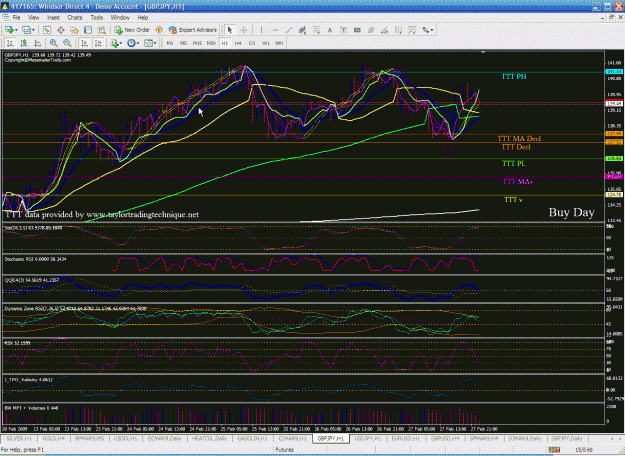Screen dimensions: 625x456
Task: Switch to the GOLD,H4 chart tab
Action: point(54,438)
